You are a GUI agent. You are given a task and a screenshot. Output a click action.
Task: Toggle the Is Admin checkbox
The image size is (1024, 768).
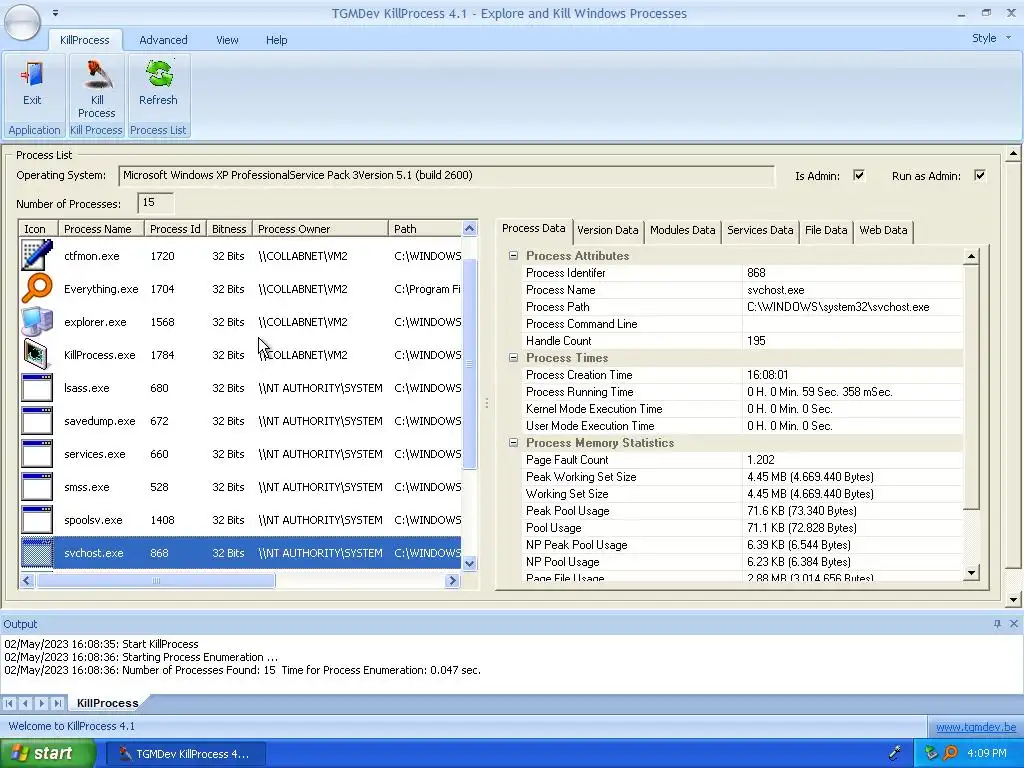(x=859, y=175)
